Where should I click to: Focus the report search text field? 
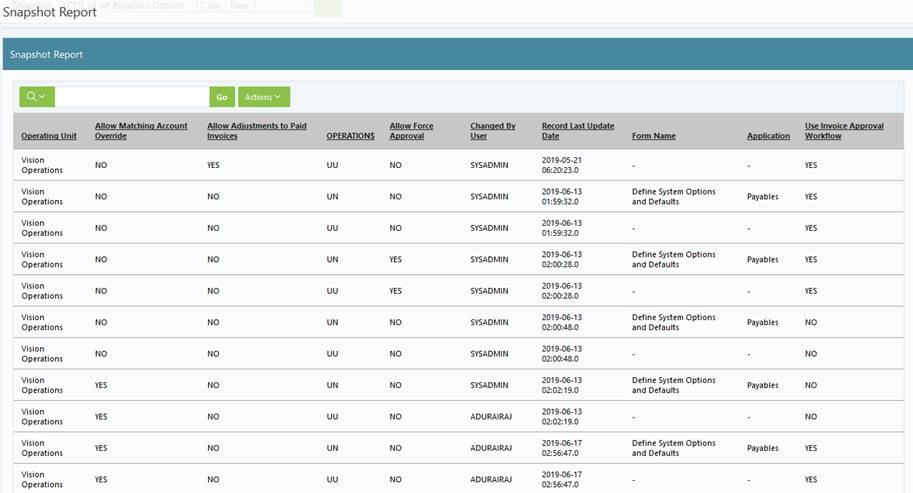[132, 97]
